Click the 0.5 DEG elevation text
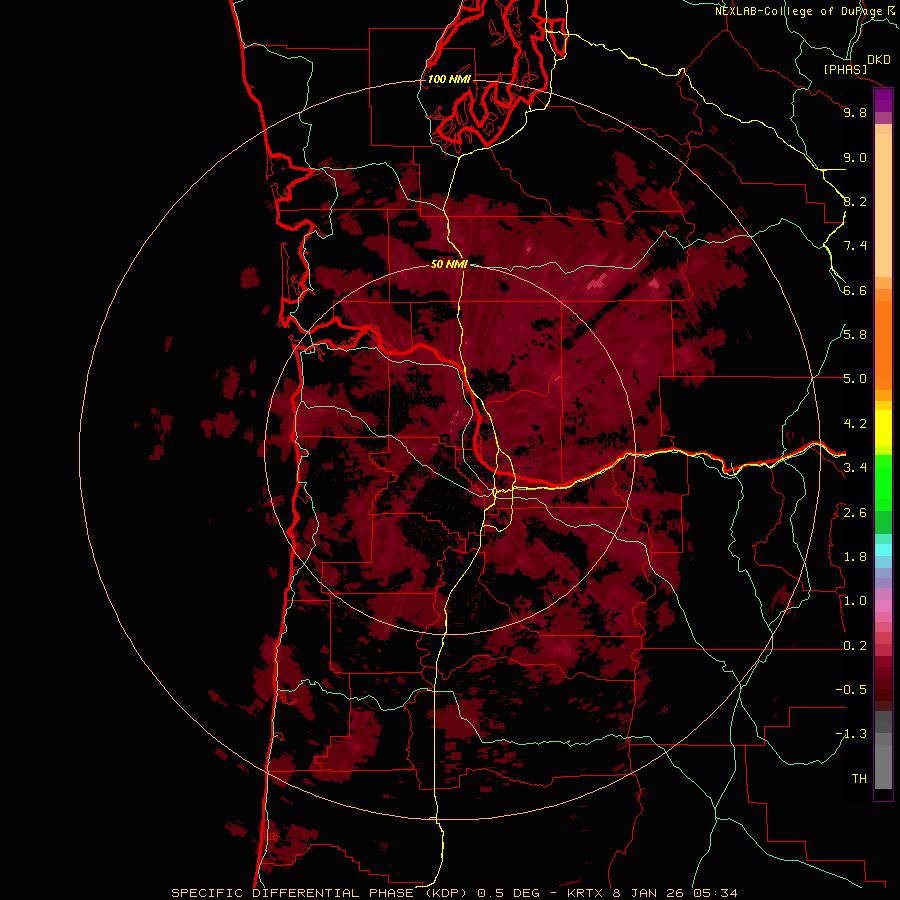Image resolution: width=900 pixels, height=900 pixels. pyautogui.click(x=509, y=893)
